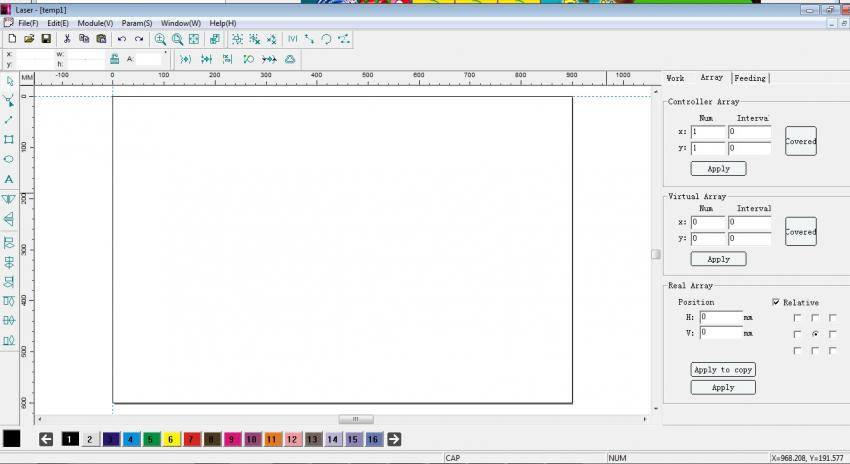Click the Zoom in magnifier icon
The height and width of the screenshot is (464, 850).
tap(160, 39)
